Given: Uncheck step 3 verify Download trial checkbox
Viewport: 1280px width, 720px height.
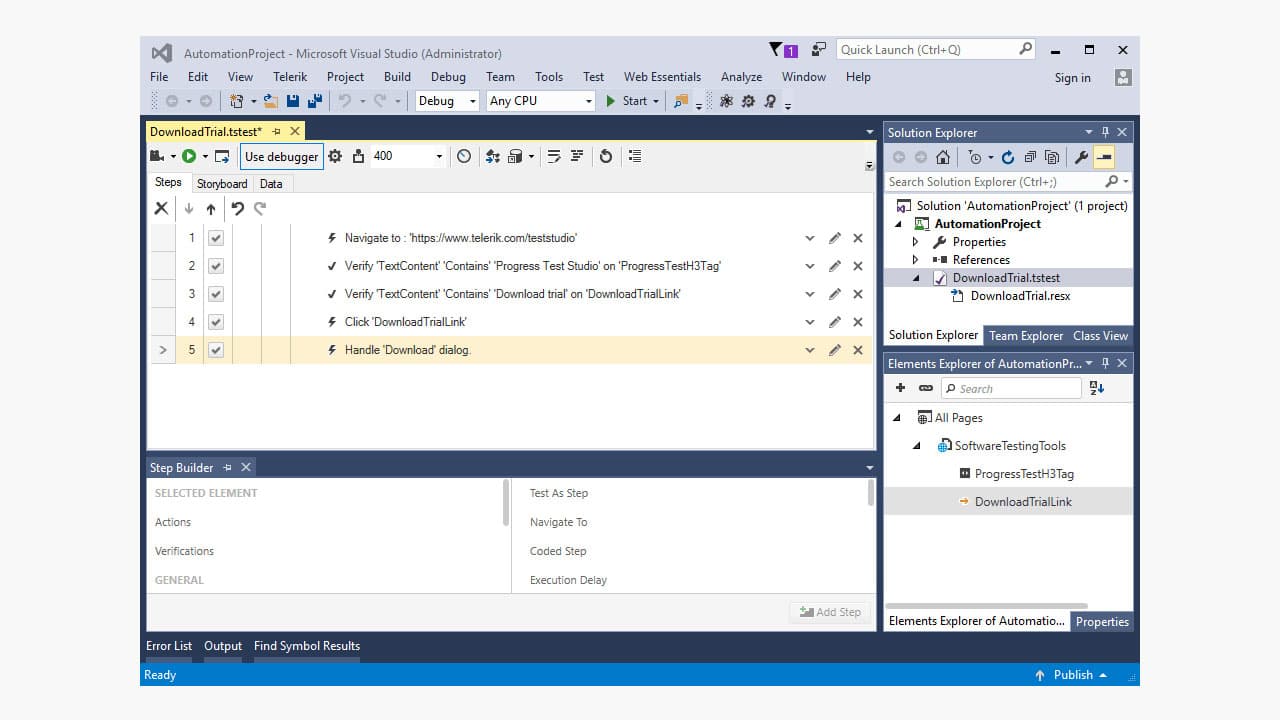Looking at the screenshot, I should pos(216,293).
